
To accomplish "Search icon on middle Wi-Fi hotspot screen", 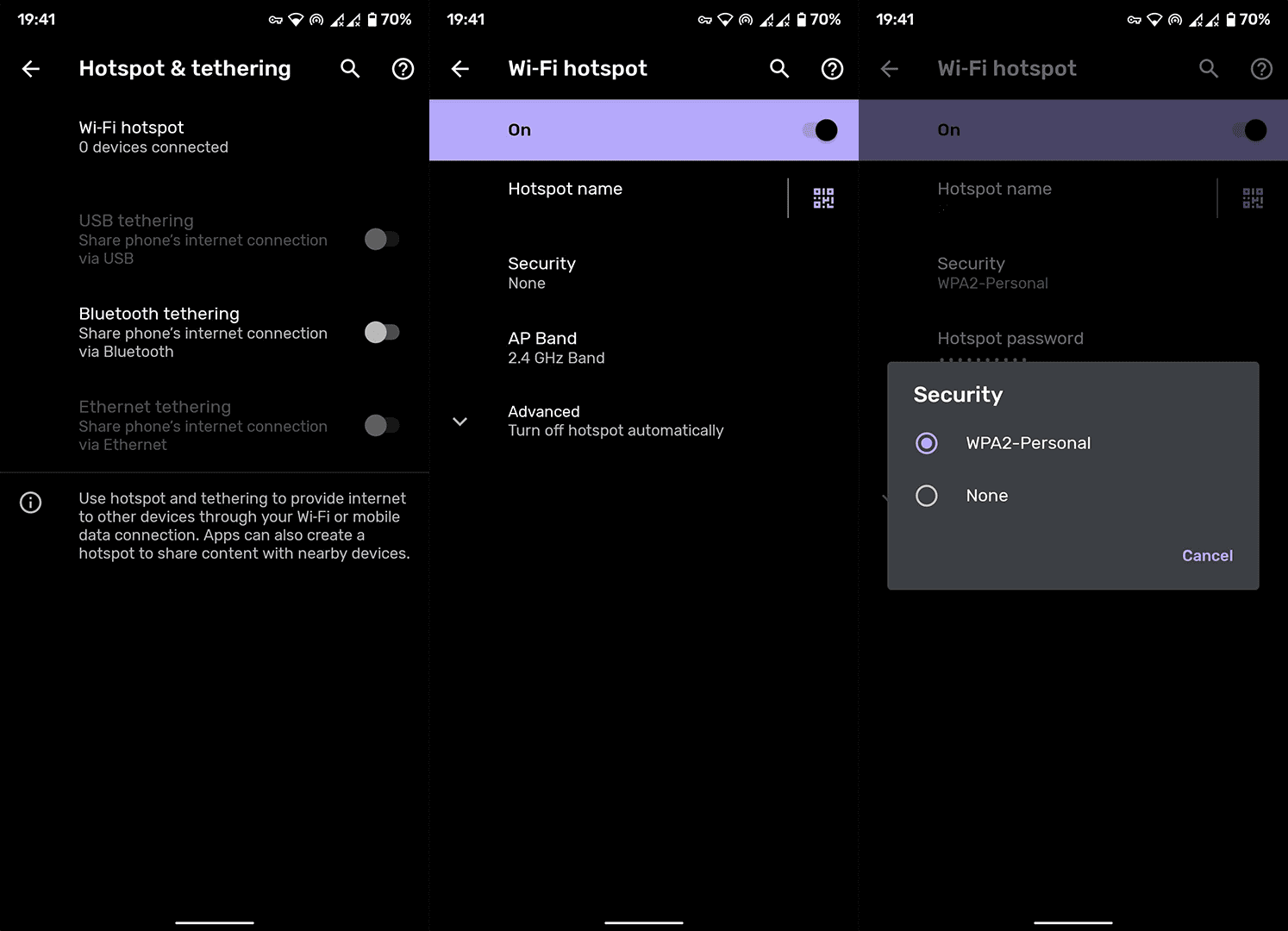I will (779, 69).
